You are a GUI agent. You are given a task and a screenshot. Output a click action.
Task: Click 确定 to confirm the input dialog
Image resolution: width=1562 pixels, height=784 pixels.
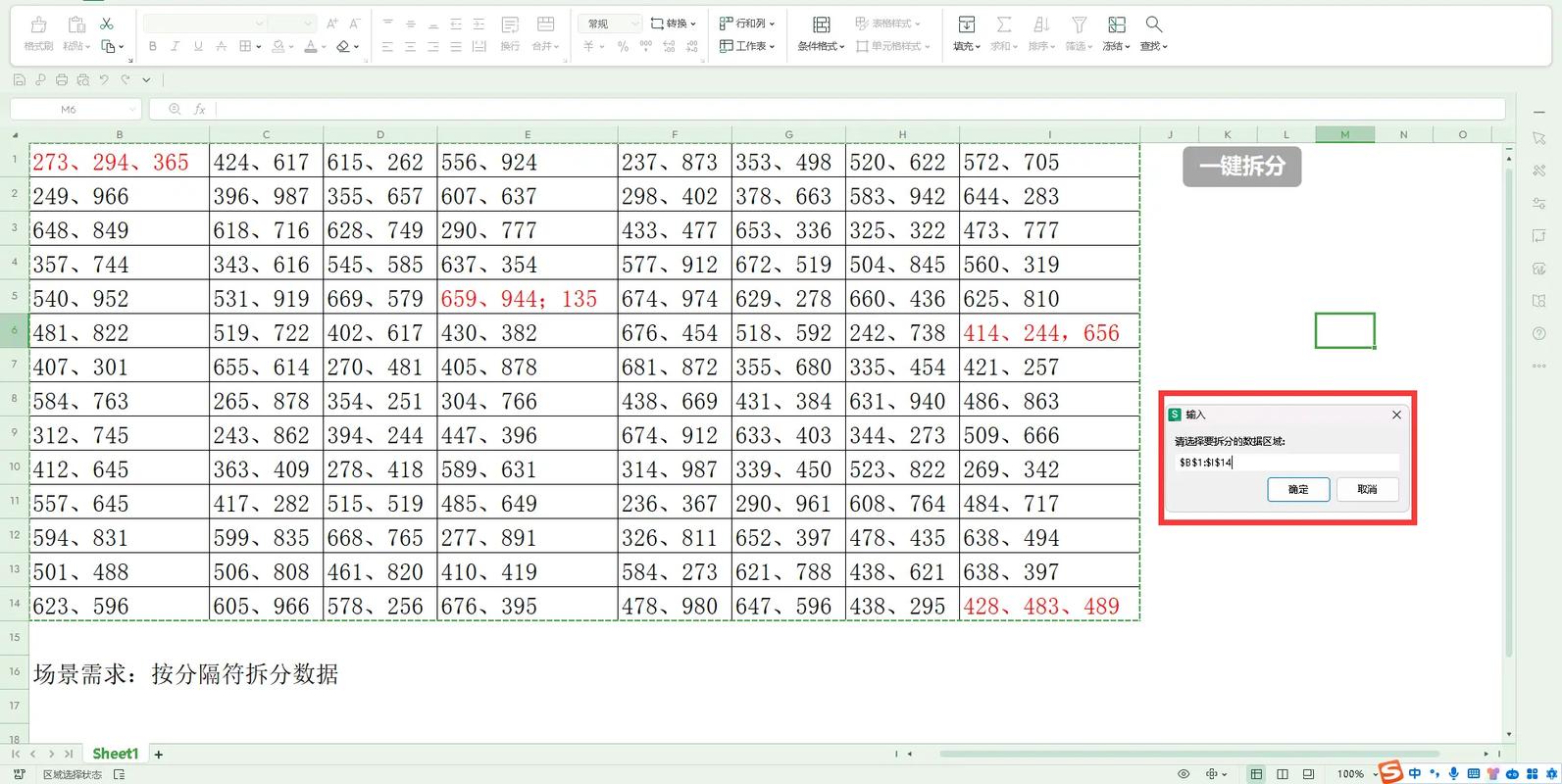pos(1297,489)
